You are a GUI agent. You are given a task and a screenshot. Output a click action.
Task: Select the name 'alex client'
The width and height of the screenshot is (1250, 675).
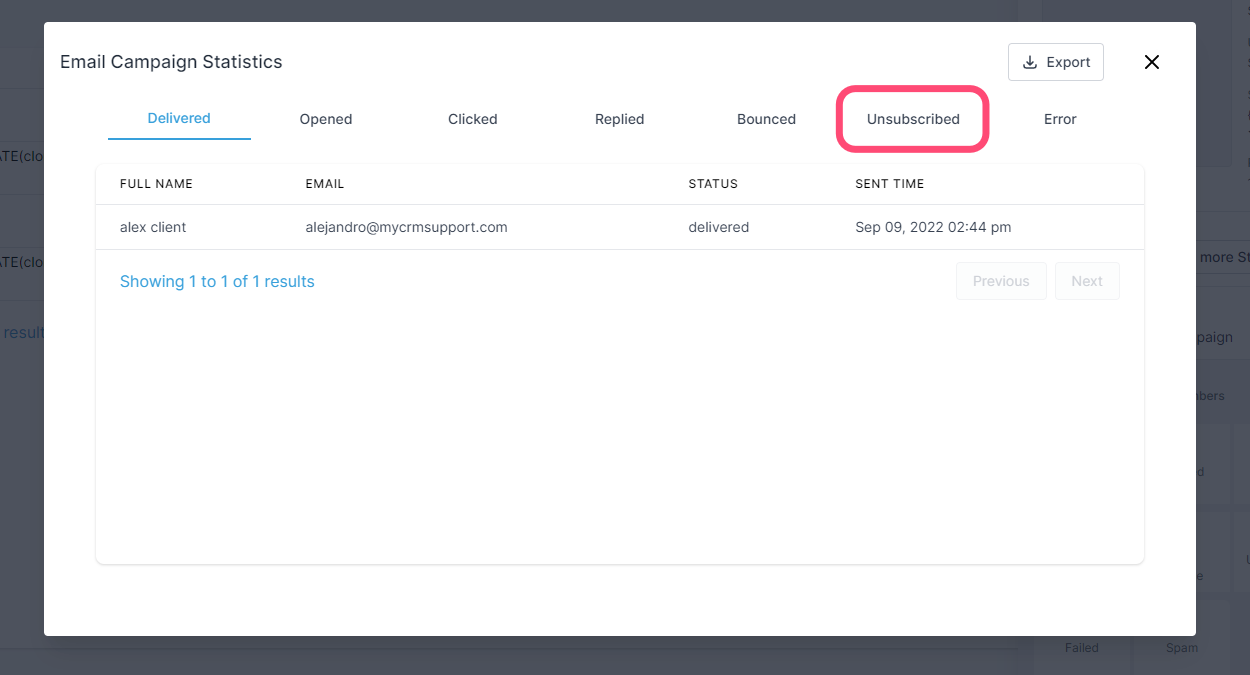pyautogui.click(x=153, y=227)
